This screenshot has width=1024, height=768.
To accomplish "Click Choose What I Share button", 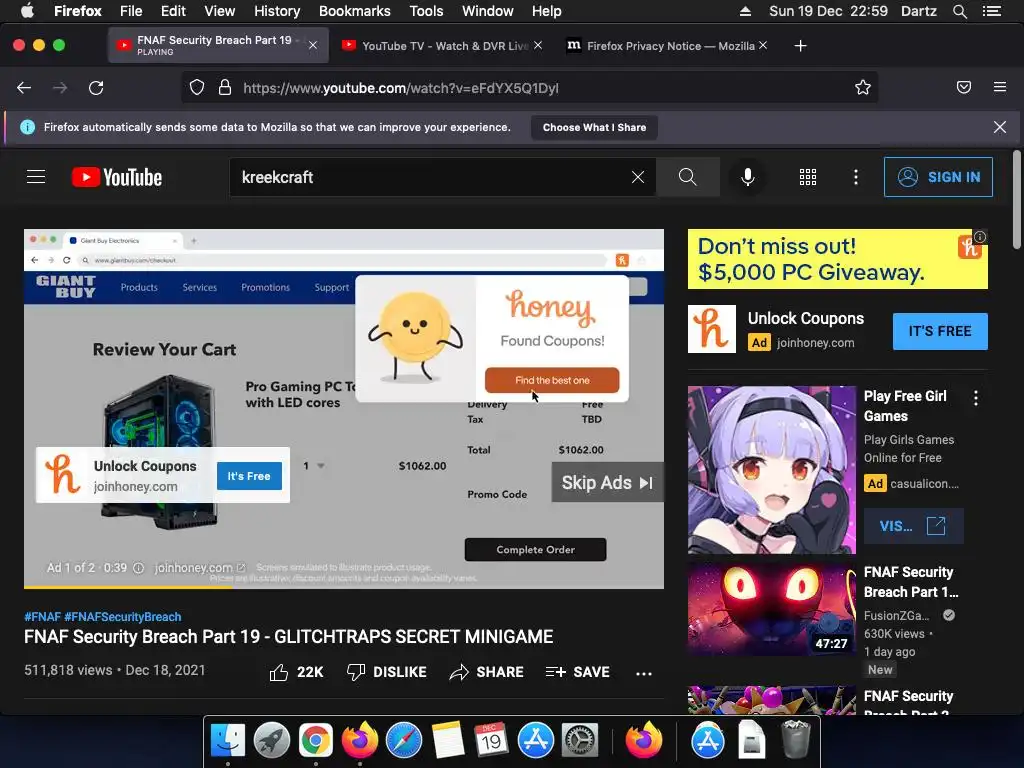I will pos(594,127).
